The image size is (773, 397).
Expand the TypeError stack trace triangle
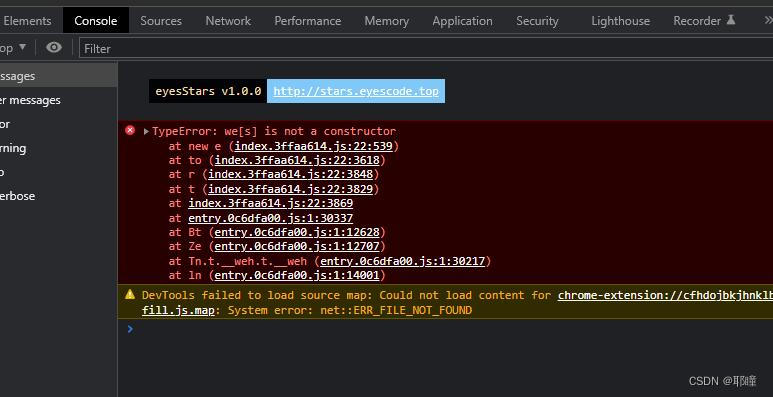point(146,131)
